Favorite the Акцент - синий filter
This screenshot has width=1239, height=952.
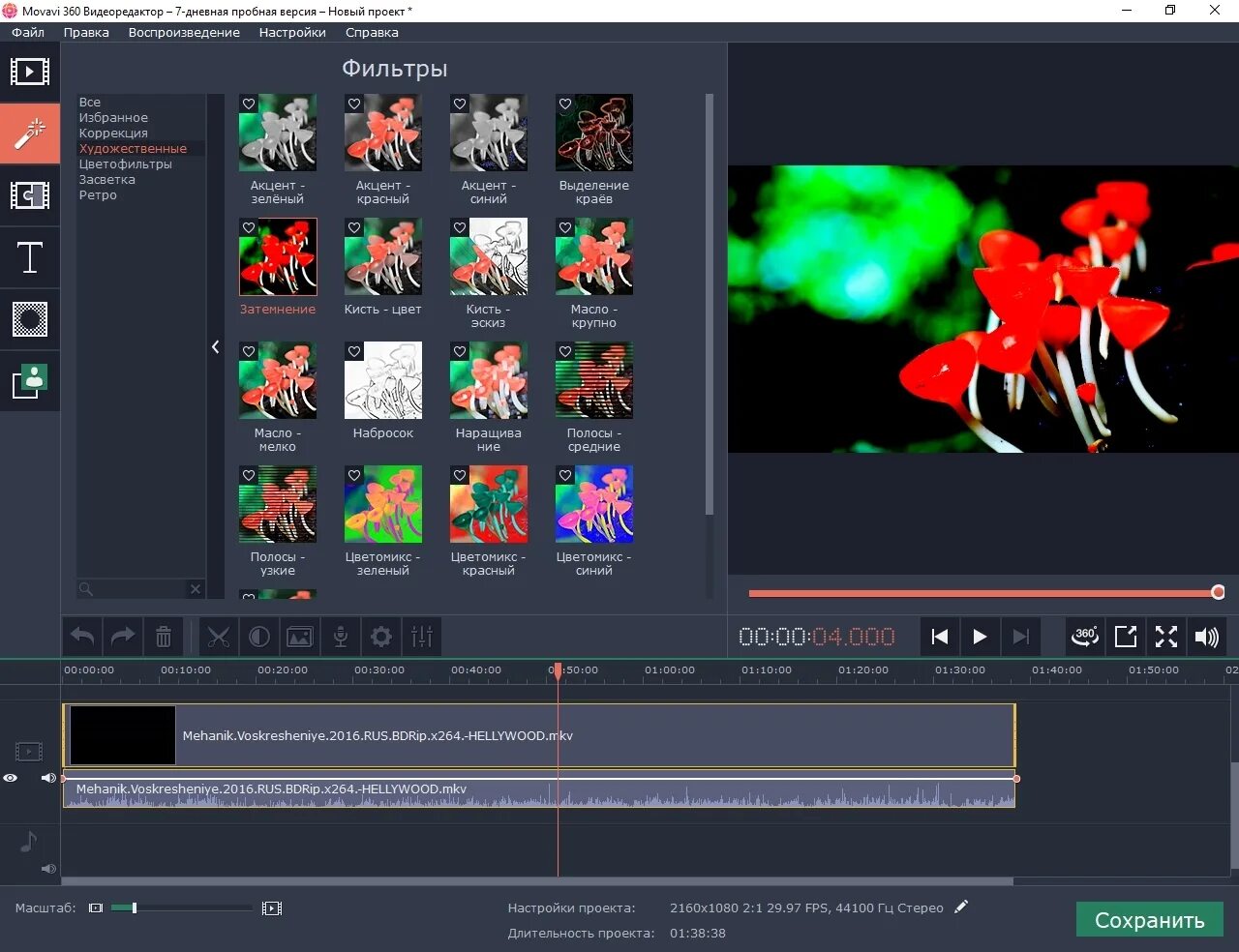coord(460,104)
